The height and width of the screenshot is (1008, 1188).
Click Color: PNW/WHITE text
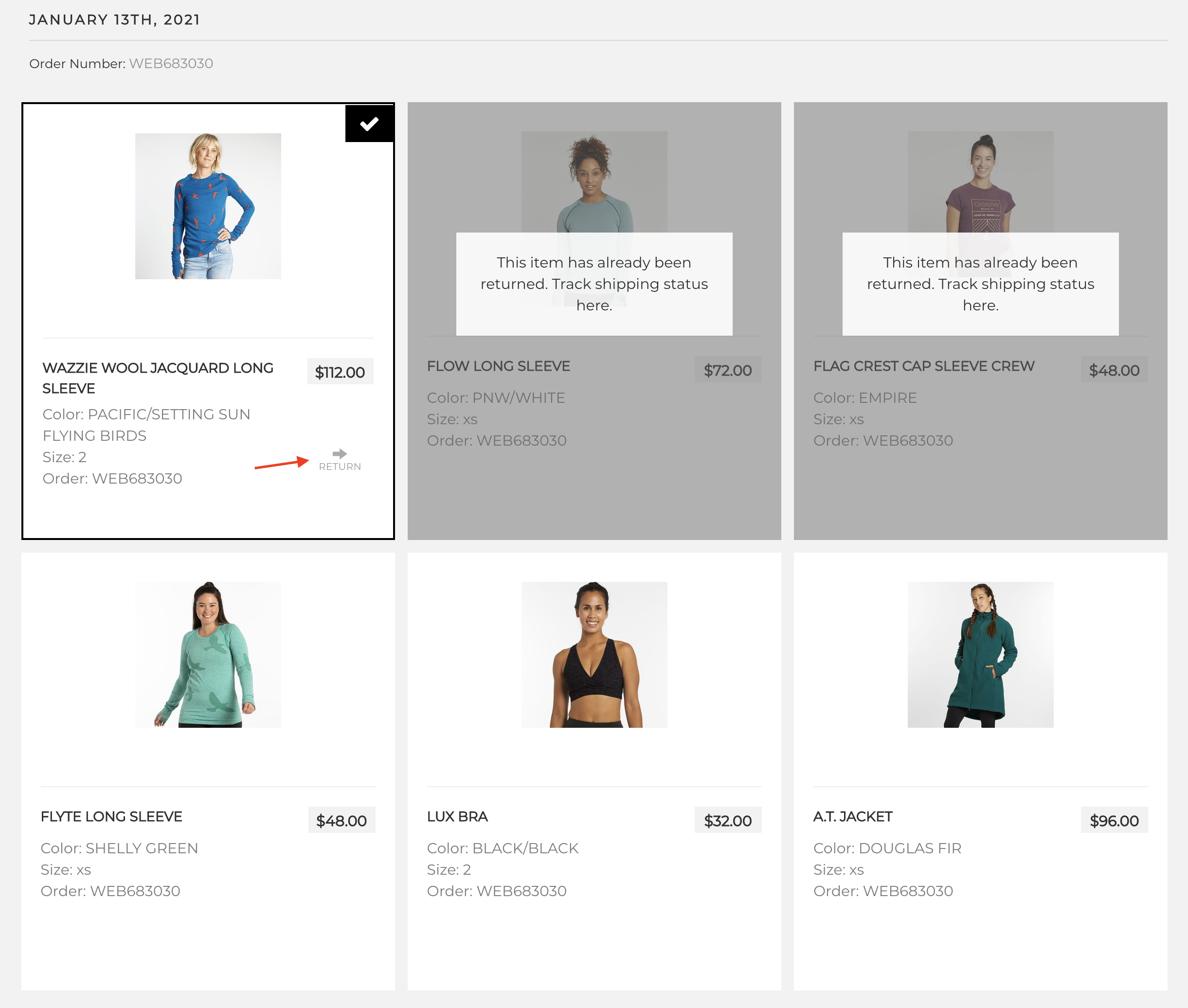pos(496,398)
